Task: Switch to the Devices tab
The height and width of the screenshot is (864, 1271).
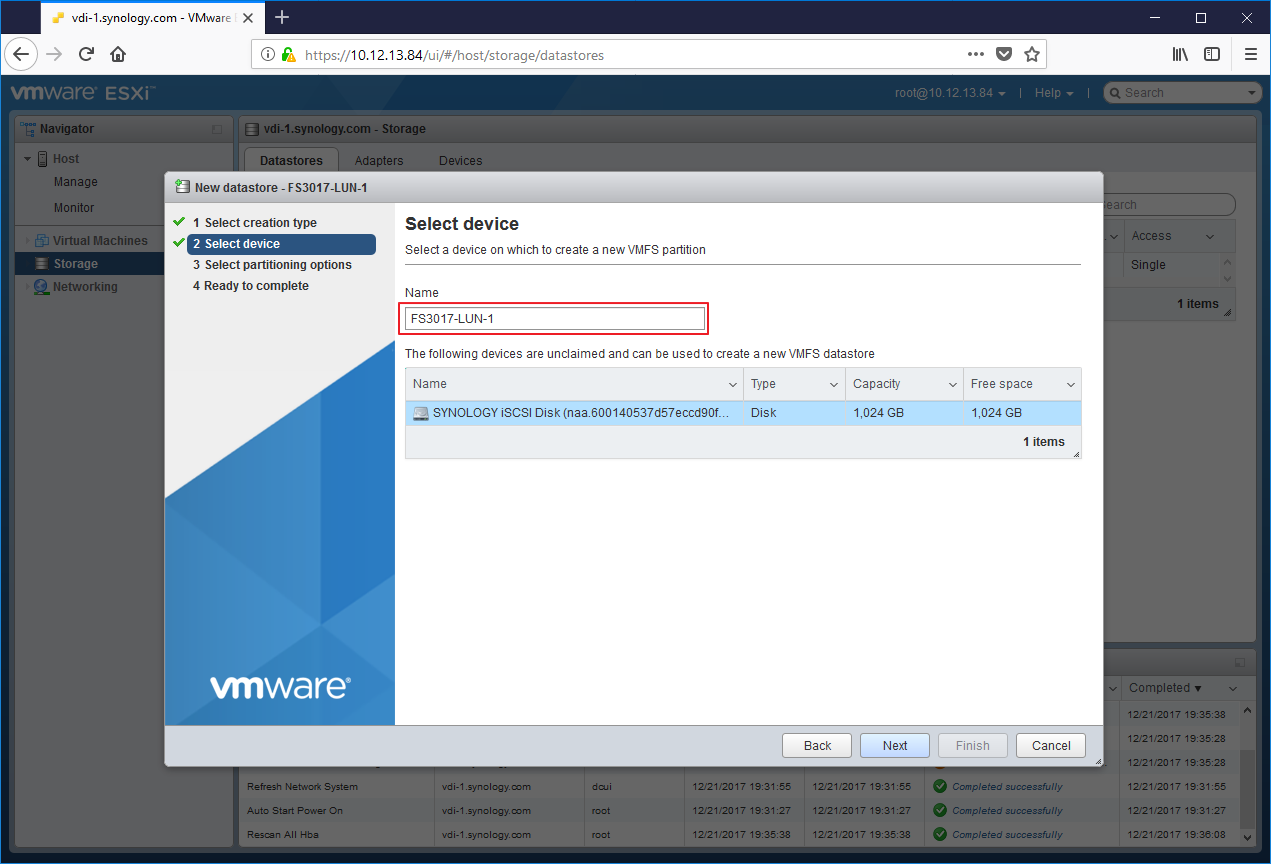Action: (460, 160)
